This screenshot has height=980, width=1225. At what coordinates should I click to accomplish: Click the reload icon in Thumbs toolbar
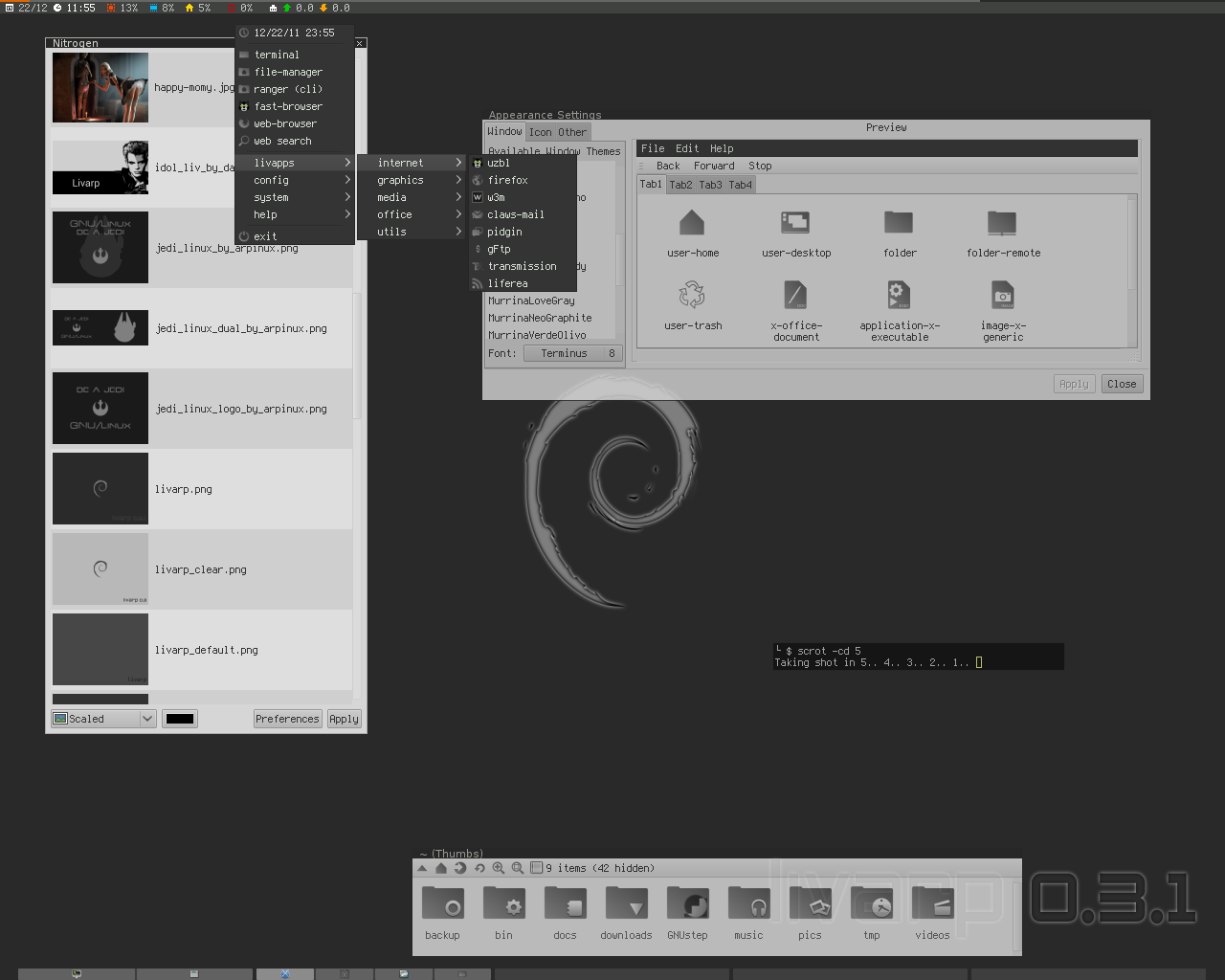pyautogui.click(x=479, y=868)
